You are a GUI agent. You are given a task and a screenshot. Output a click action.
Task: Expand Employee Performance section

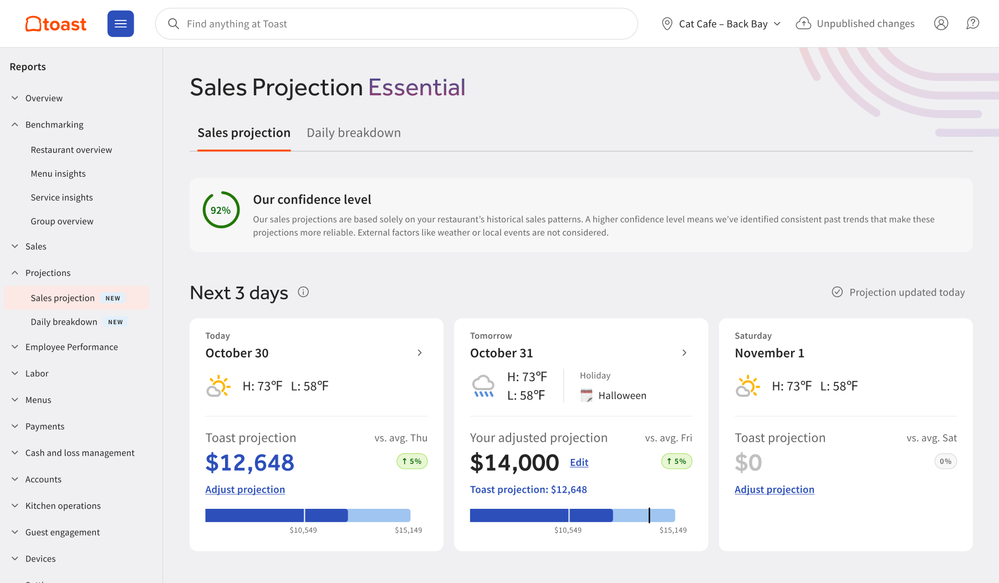coord(64,347)
